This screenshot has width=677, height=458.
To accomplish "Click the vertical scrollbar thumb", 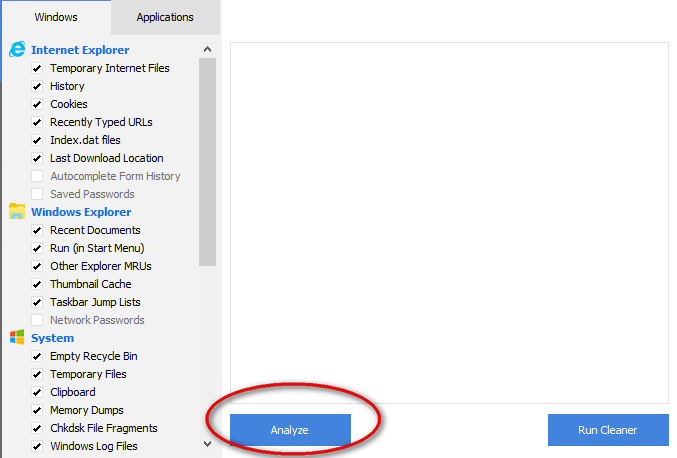I will point(208,162).
